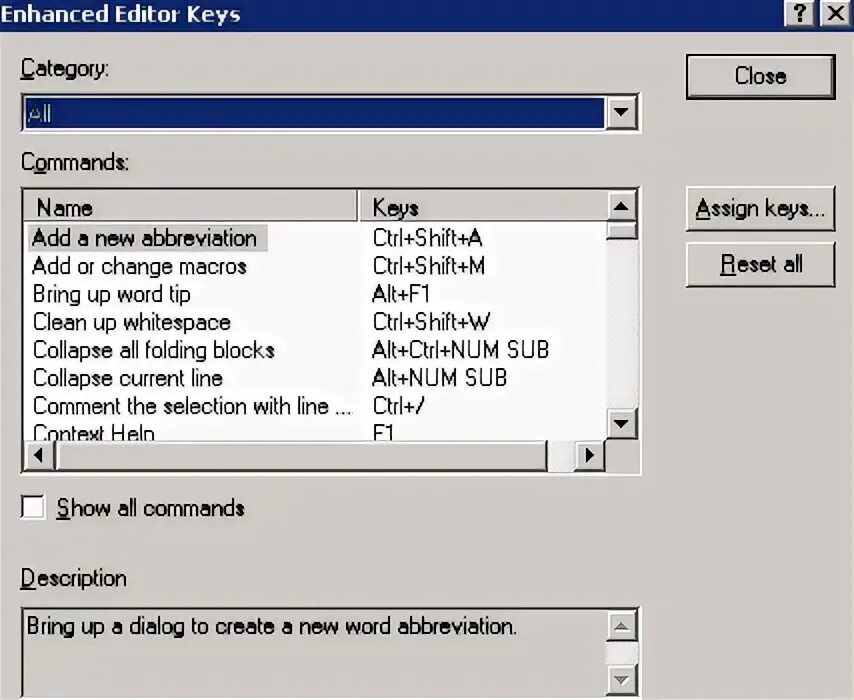Click the Close button
The width and height of the screenshot is (854, 700).
[760, 76]
